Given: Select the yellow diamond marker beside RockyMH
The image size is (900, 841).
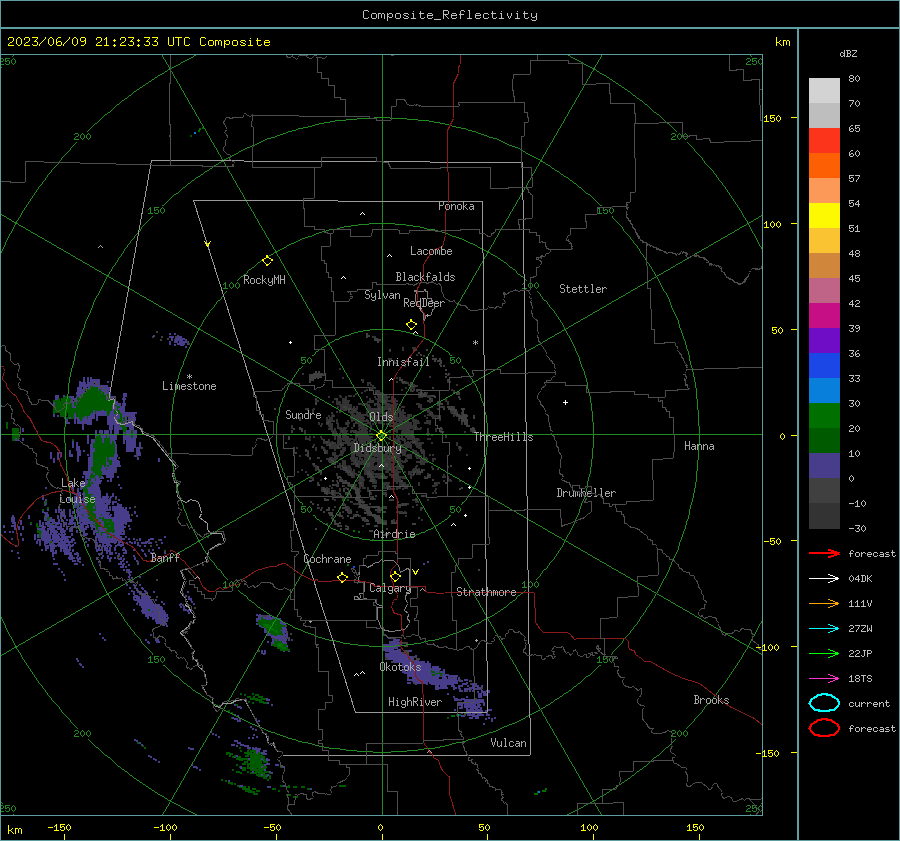Looking at the screenshot, I should 267,261.
